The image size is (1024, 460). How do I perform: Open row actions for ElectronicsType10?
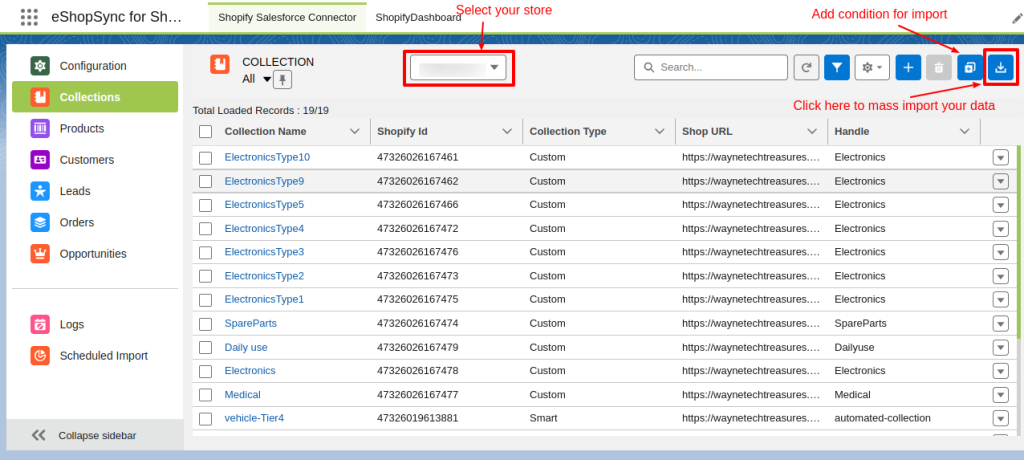[x=1000, y=157]
